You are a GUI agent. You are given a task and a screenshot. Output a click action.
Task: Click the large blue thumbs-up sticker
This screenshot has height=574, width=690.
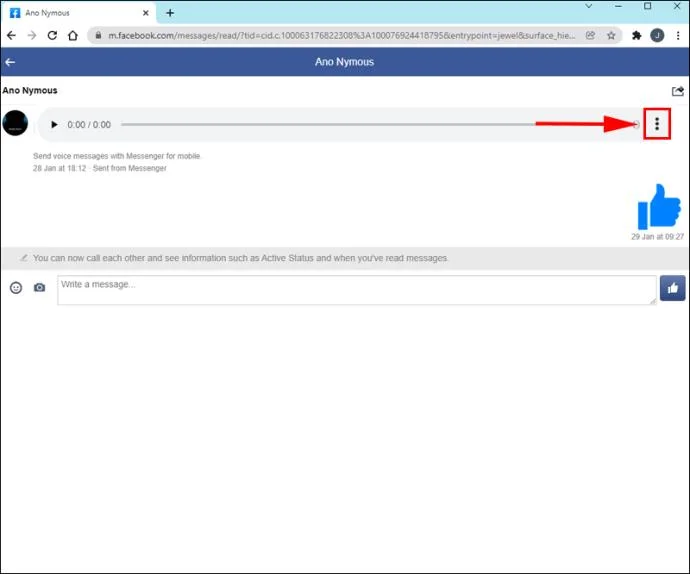(659, 206)
